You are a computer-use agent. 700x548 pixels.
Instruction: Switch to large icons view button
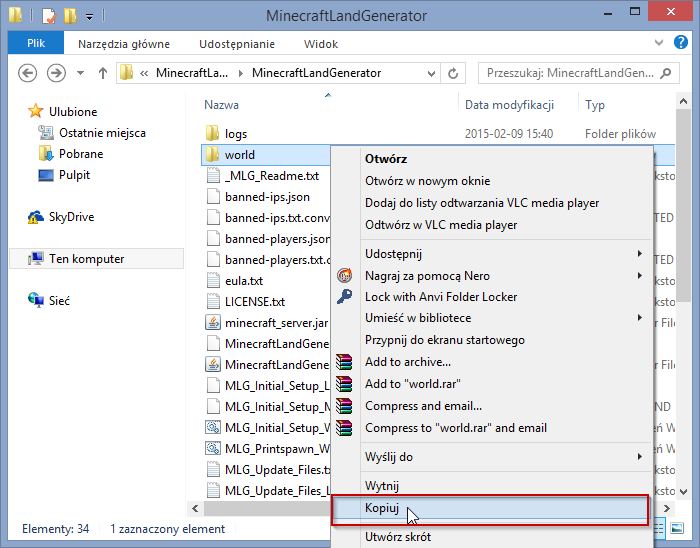677,529
